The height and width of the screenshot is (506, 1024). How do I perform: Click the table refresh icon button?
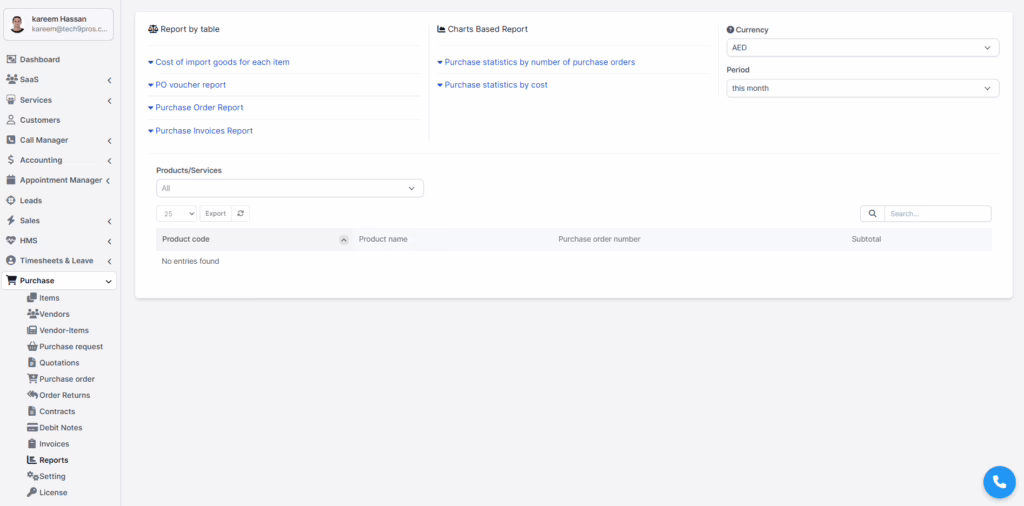click(240, 213)
